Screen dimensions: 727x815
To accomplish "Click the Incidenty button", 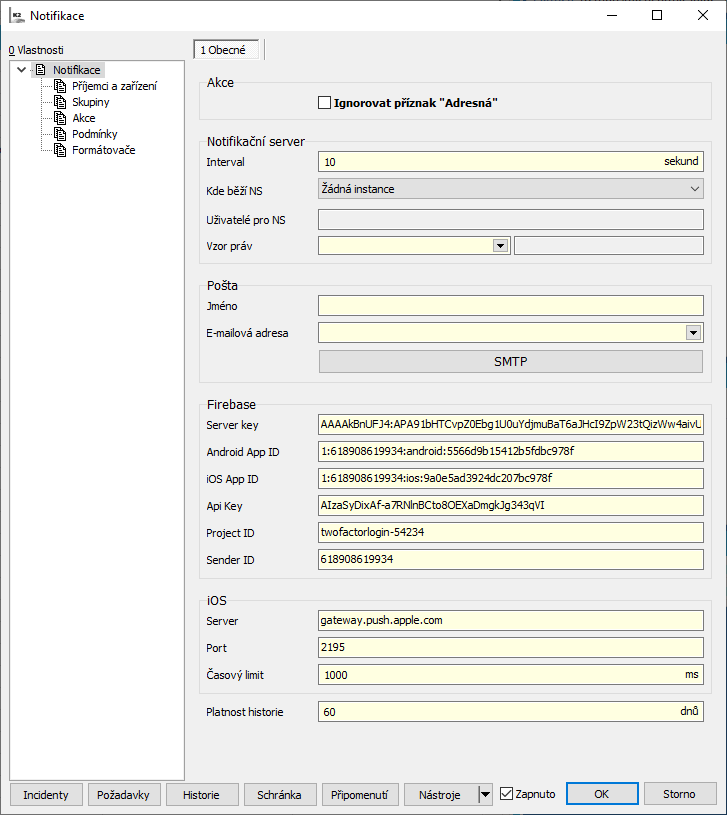I will pyautogui.click(x=46, y=794).
